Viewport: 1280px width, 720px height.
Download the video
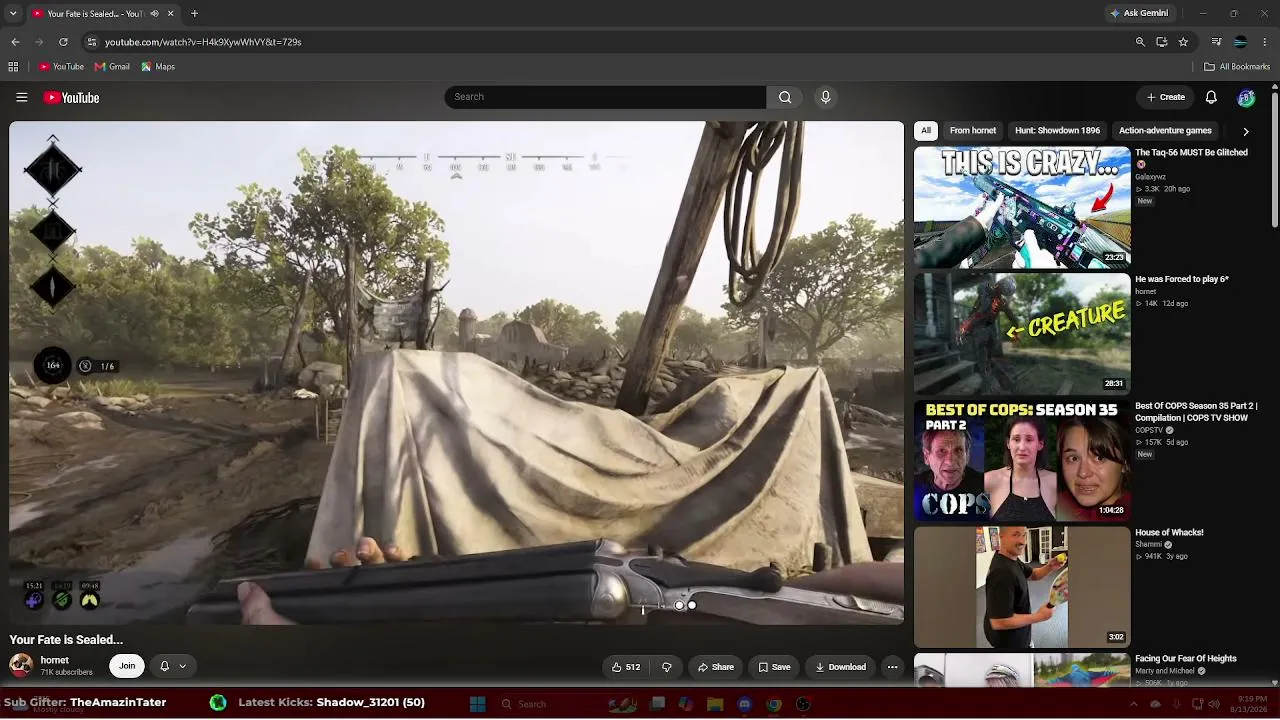coord(840,667)
